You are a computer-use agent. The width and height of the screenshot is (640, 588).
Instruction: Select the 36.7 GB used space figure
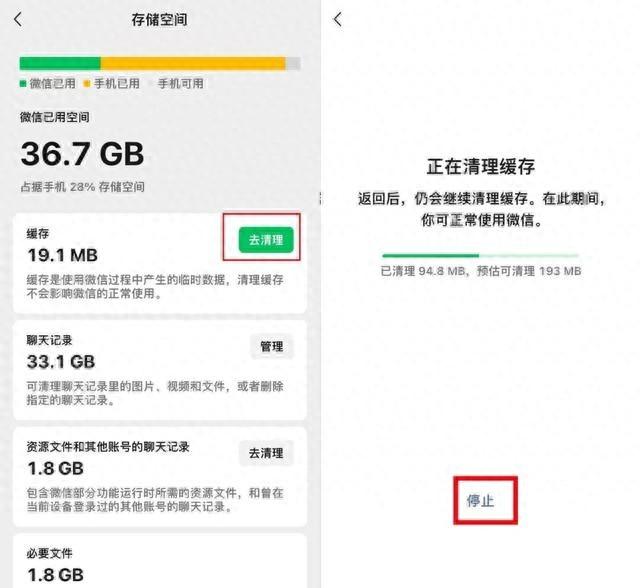82,154
